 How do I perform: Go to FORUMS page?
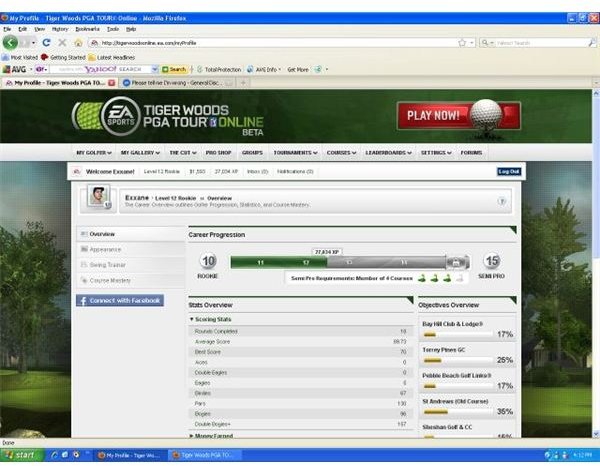[x=471, y=153]
